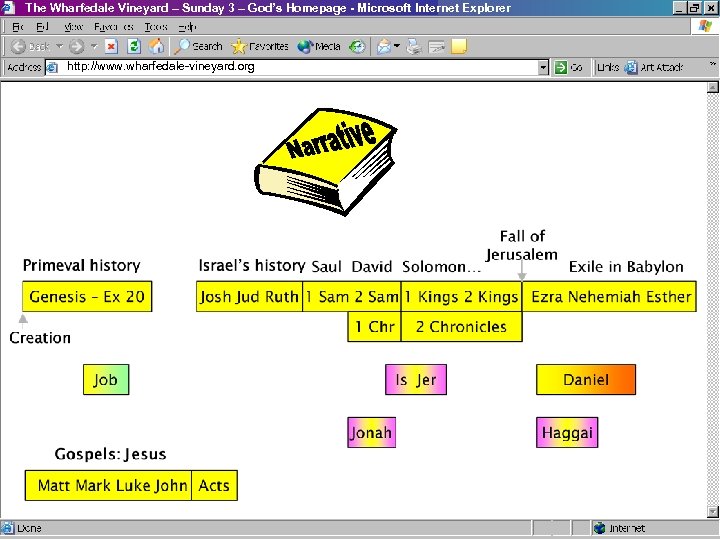Screen dimensions: 720x540
Task: Open the File menu
Action: [x=17, y=27]
